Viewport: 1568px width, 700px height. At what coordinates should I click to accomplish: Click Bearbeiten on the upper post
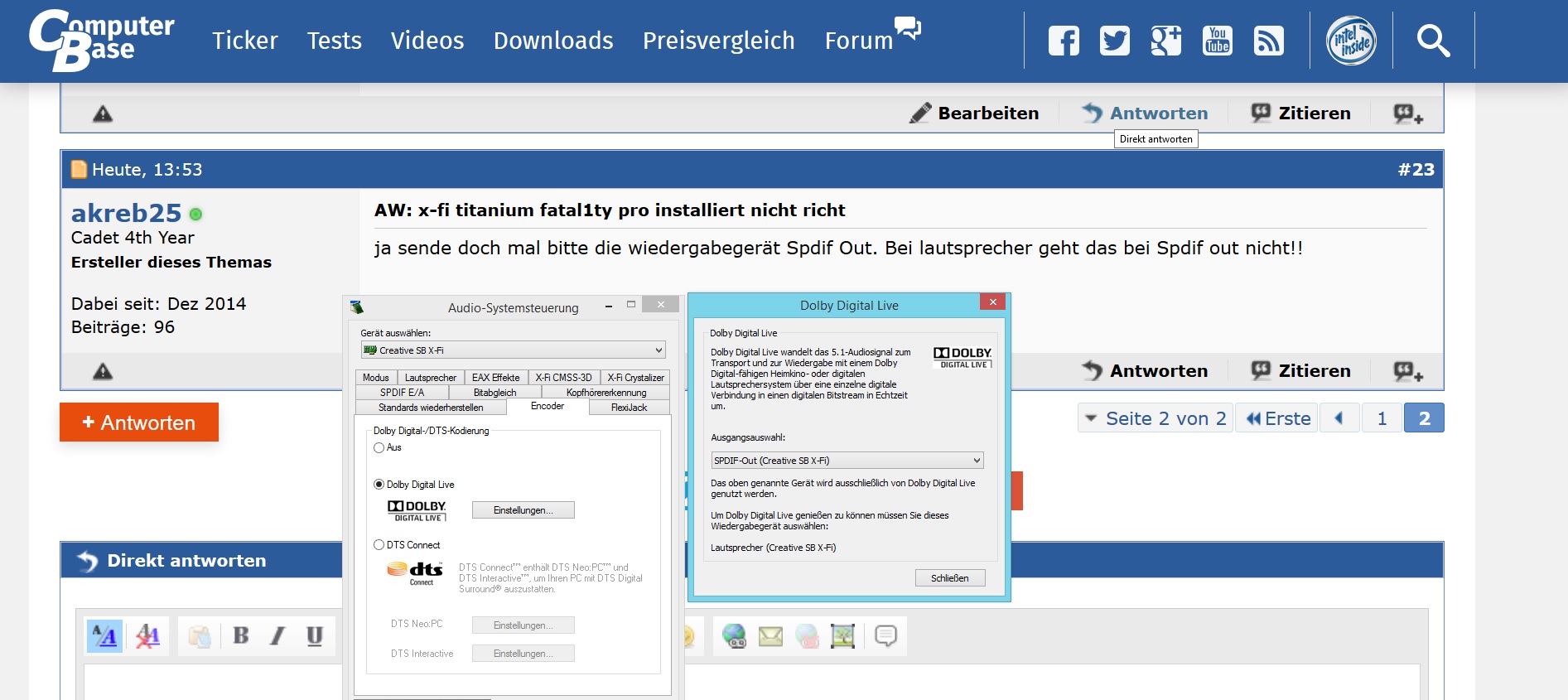click(974, 113)
